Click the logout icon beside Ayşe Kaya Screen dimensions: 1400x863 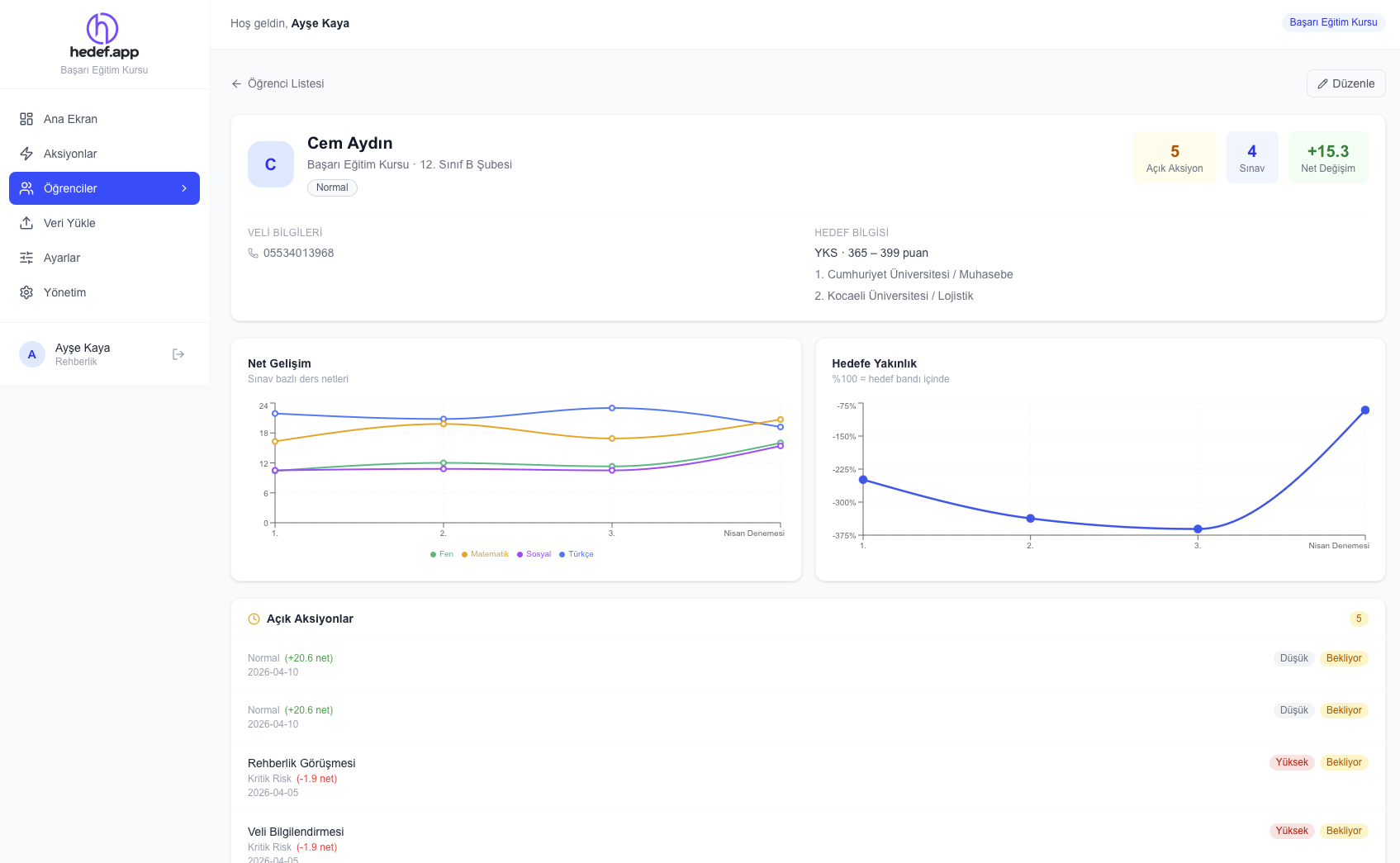[x=178, y=354]
